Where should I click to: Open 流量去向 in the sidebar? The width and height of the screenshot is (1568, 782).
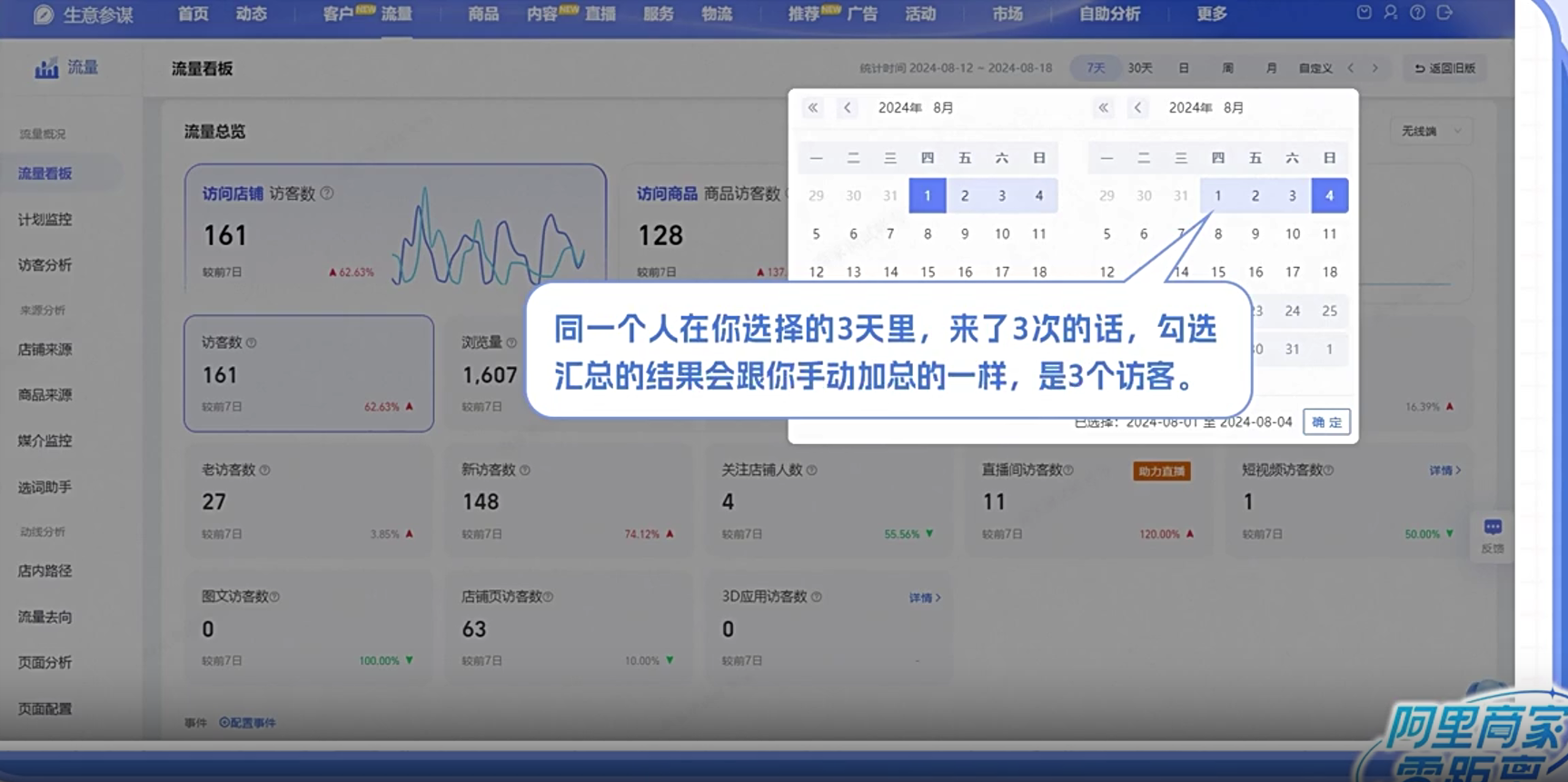click(45, 618)
